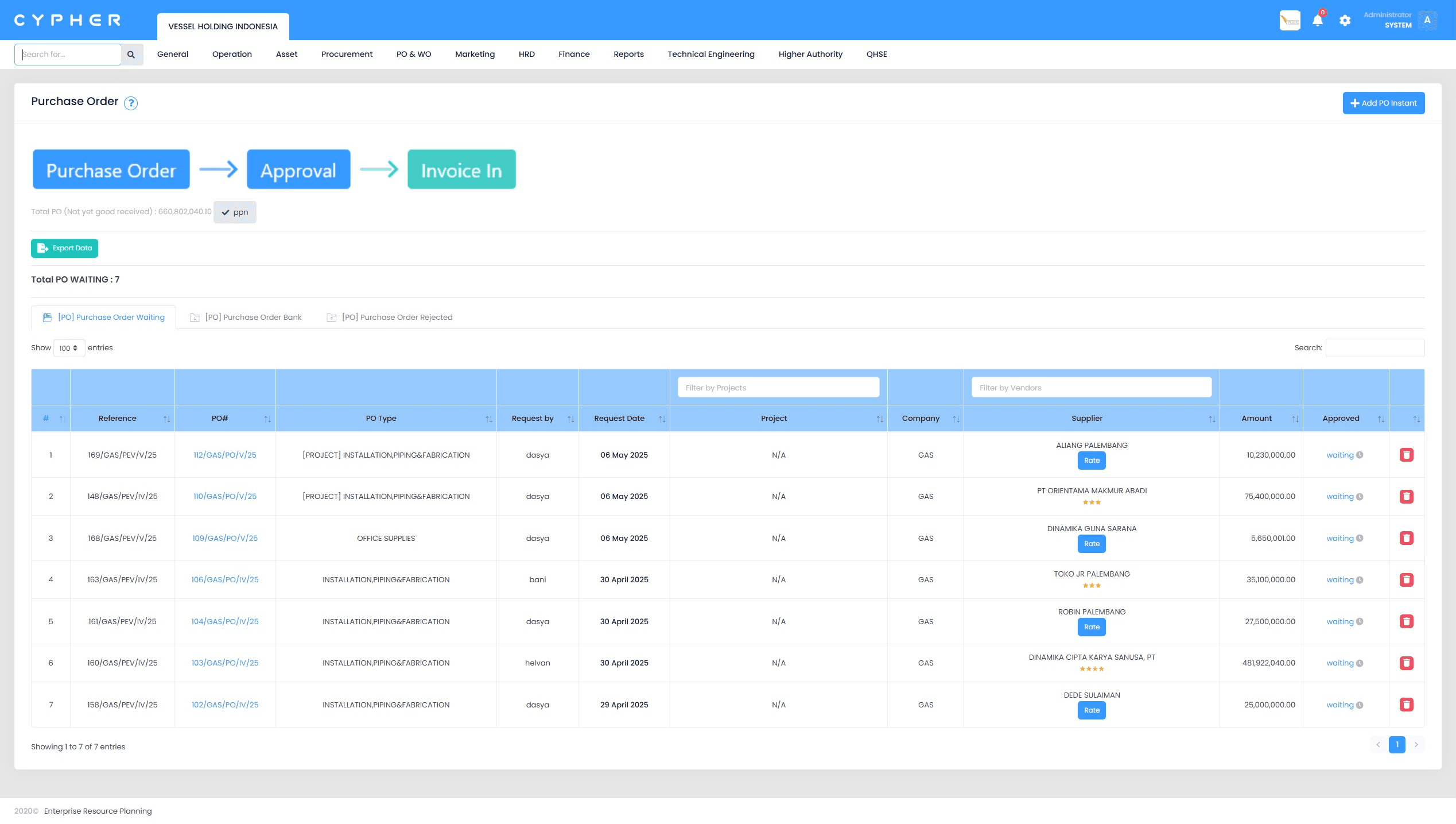Open PO link 103/GAS/PO/IV/25
This screenshot has width=1456, height=824.
coord(225,663)
